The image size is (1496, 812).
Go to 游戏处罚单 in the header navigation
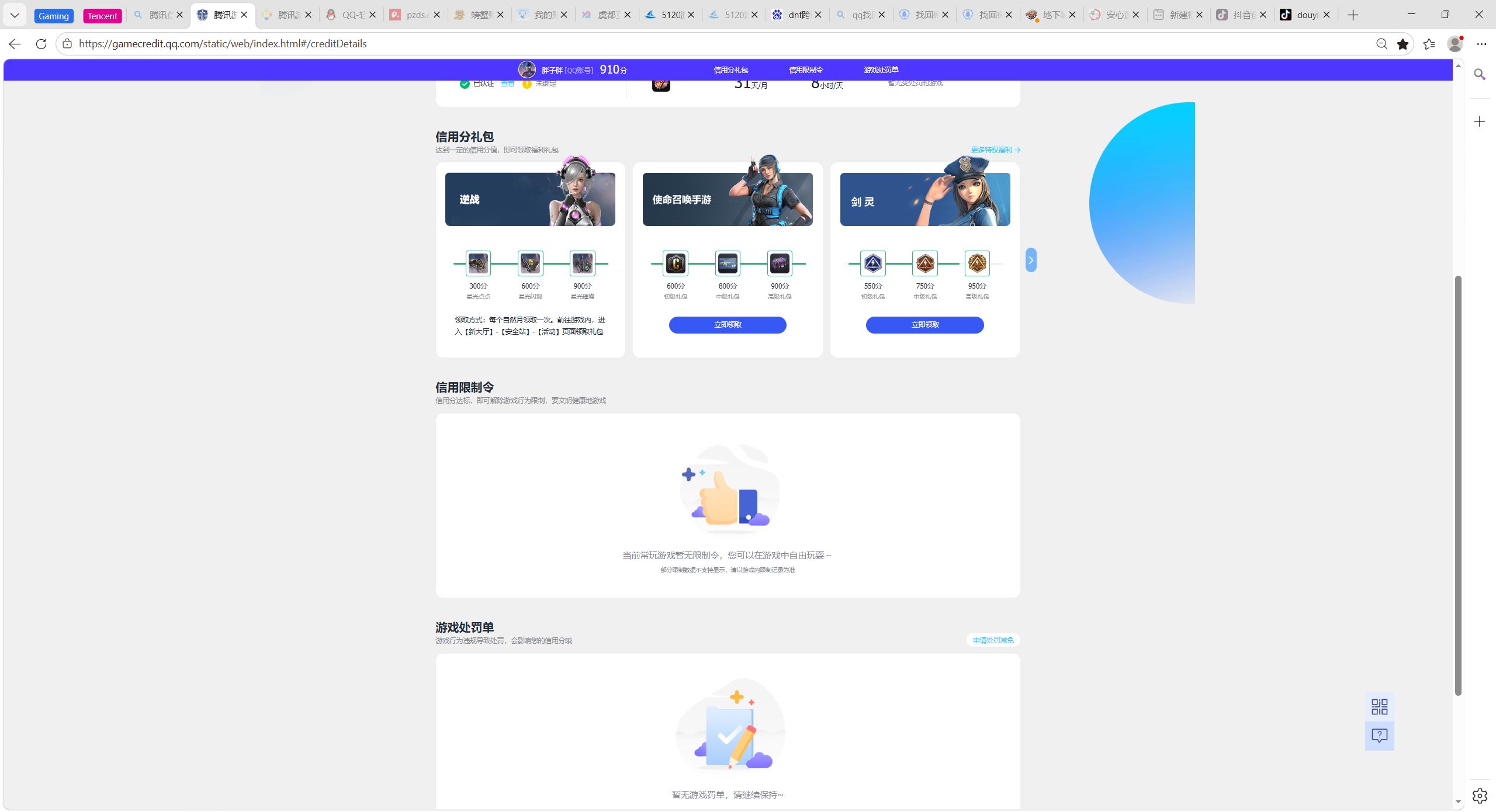[x=881, y=70]
